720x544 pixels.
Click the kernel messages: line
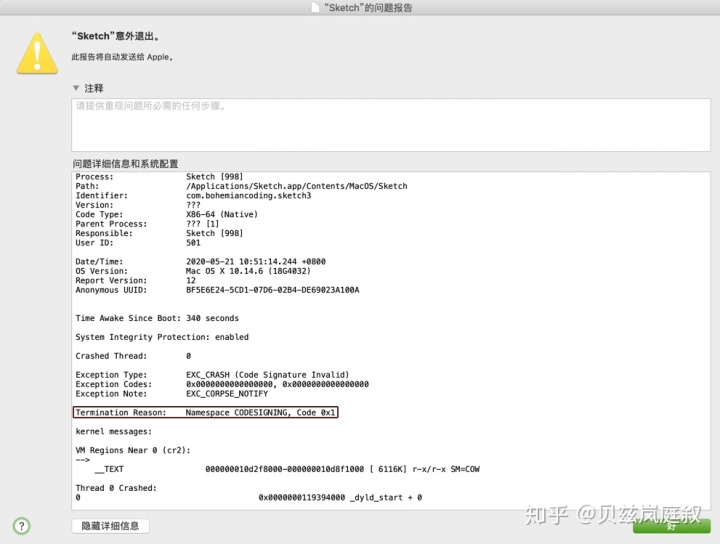pos(114,432)
